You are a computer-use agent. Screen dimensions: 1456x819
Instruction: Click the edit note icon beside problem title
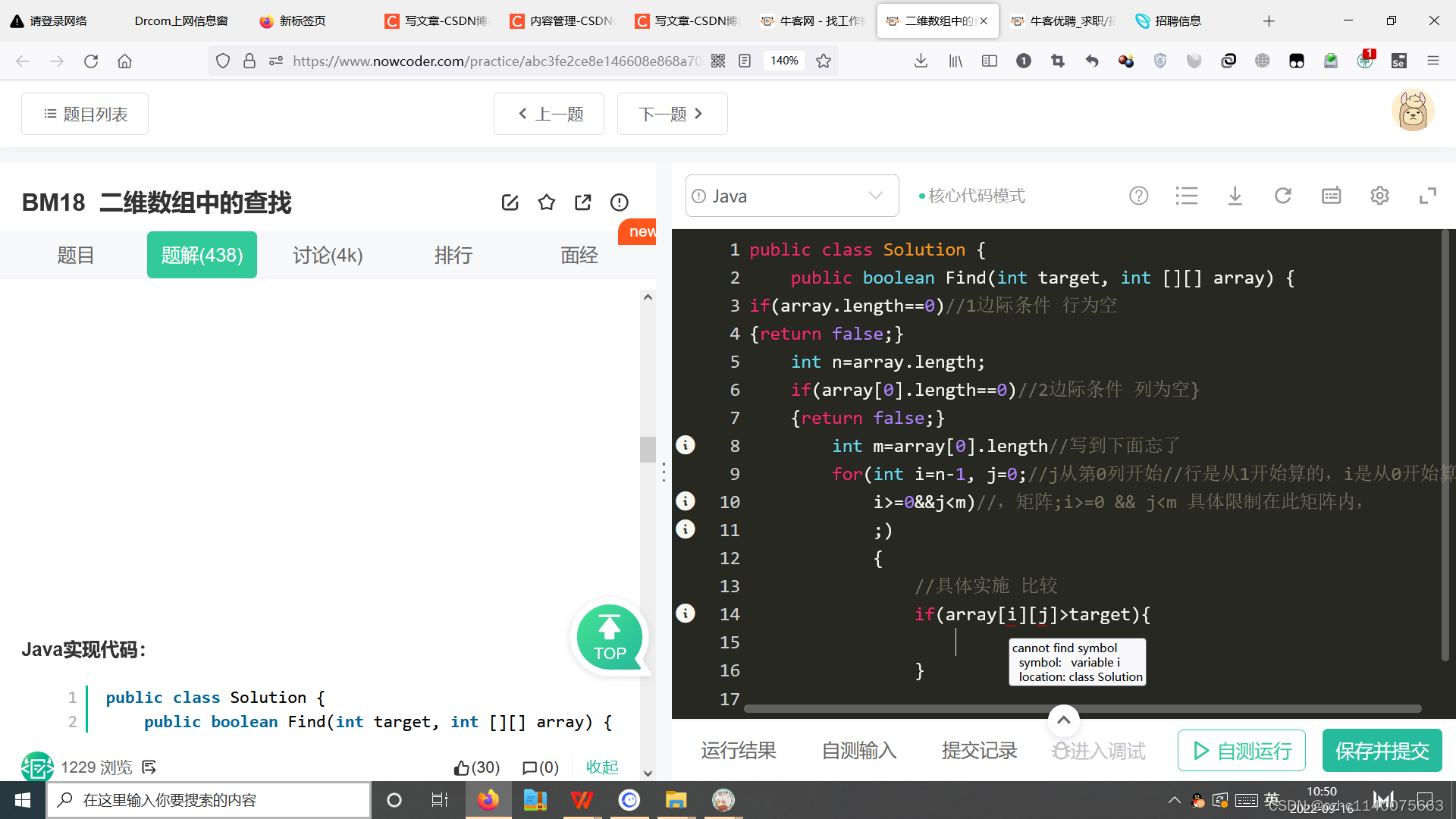point(510,202)
